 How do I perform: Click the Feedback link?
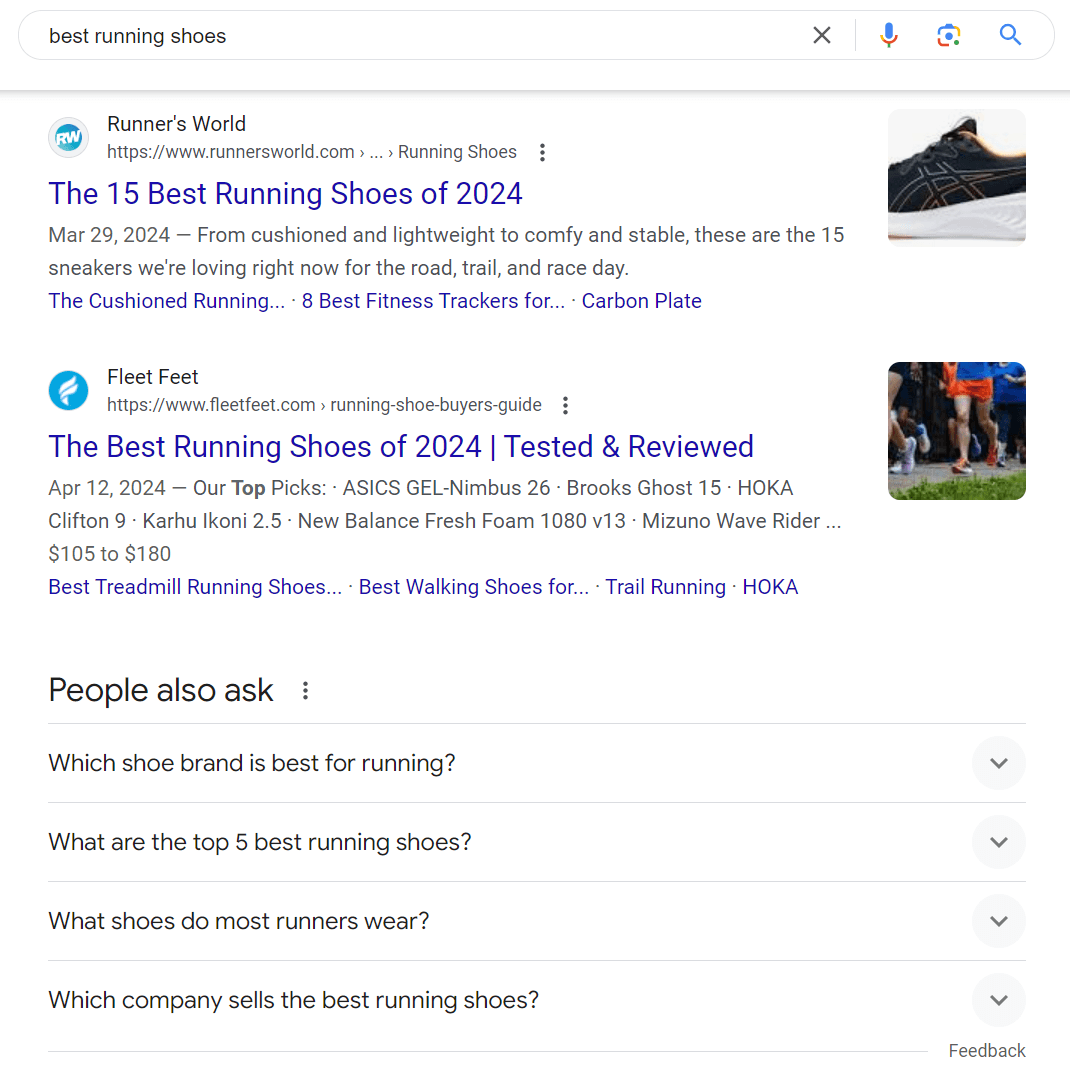(x=987, y=1051)
